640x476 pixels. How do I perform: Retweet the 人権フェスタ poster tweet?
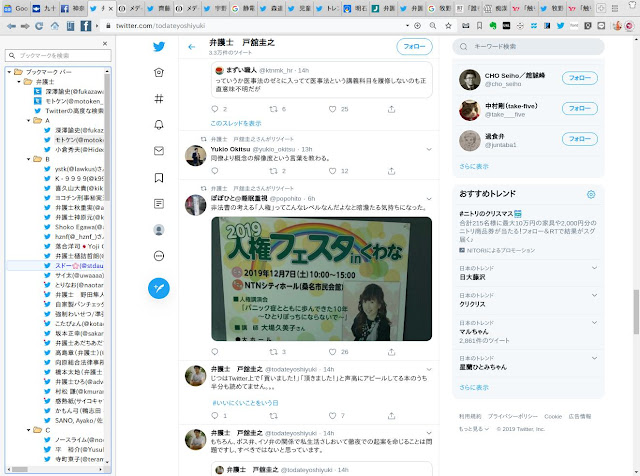(273, 352)
